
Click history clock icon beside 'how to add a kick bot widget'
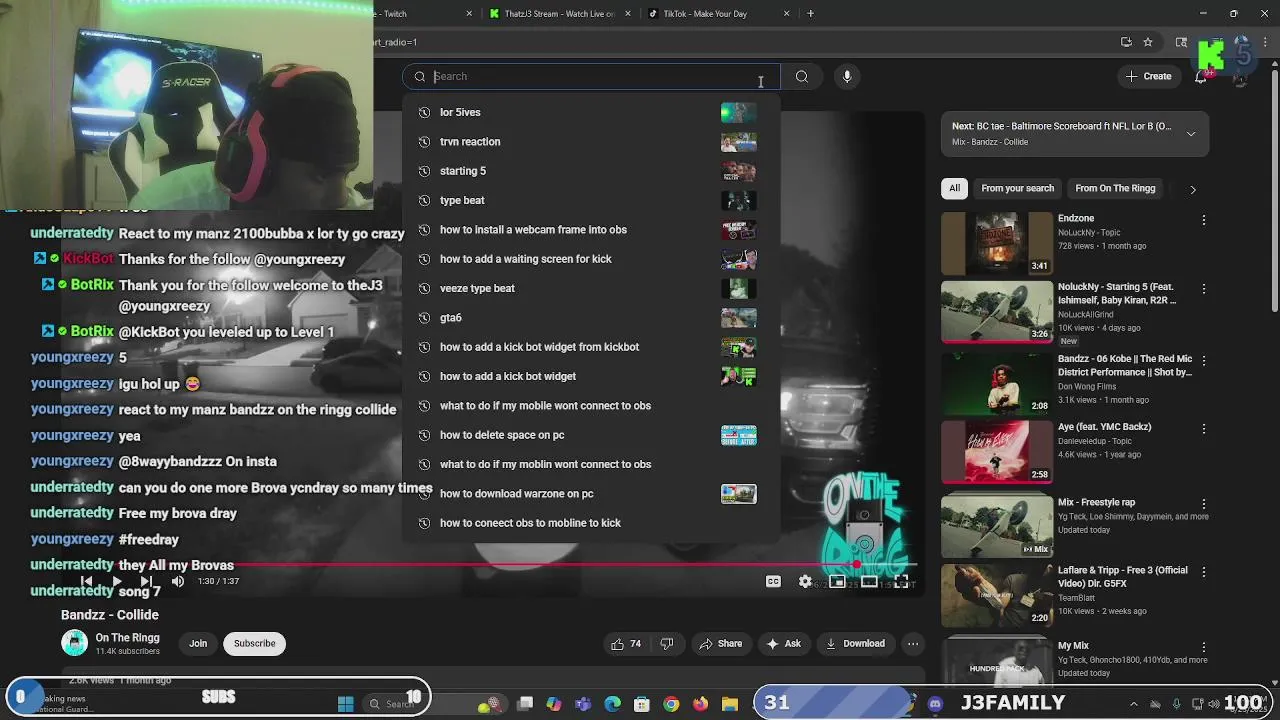pyautogui.click(x=424, y=376)
